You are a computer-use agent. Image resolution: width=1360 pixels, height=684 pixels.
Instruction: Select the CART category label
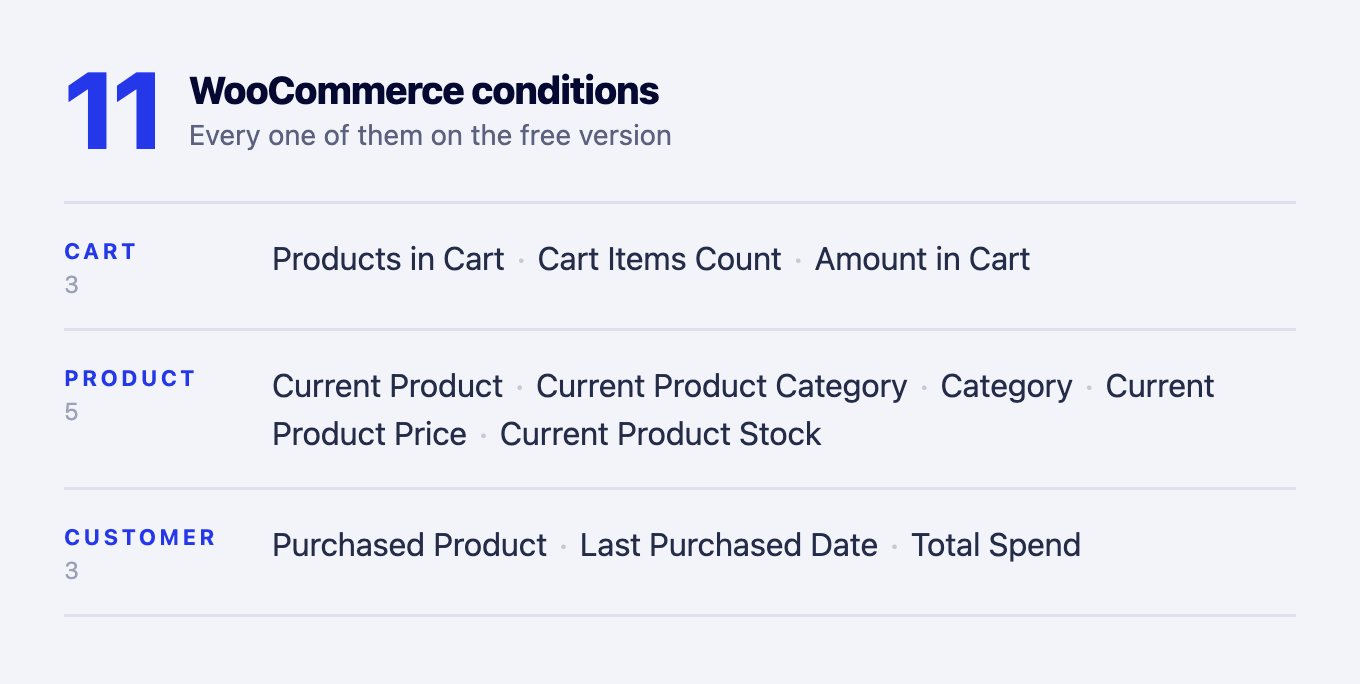100,252
